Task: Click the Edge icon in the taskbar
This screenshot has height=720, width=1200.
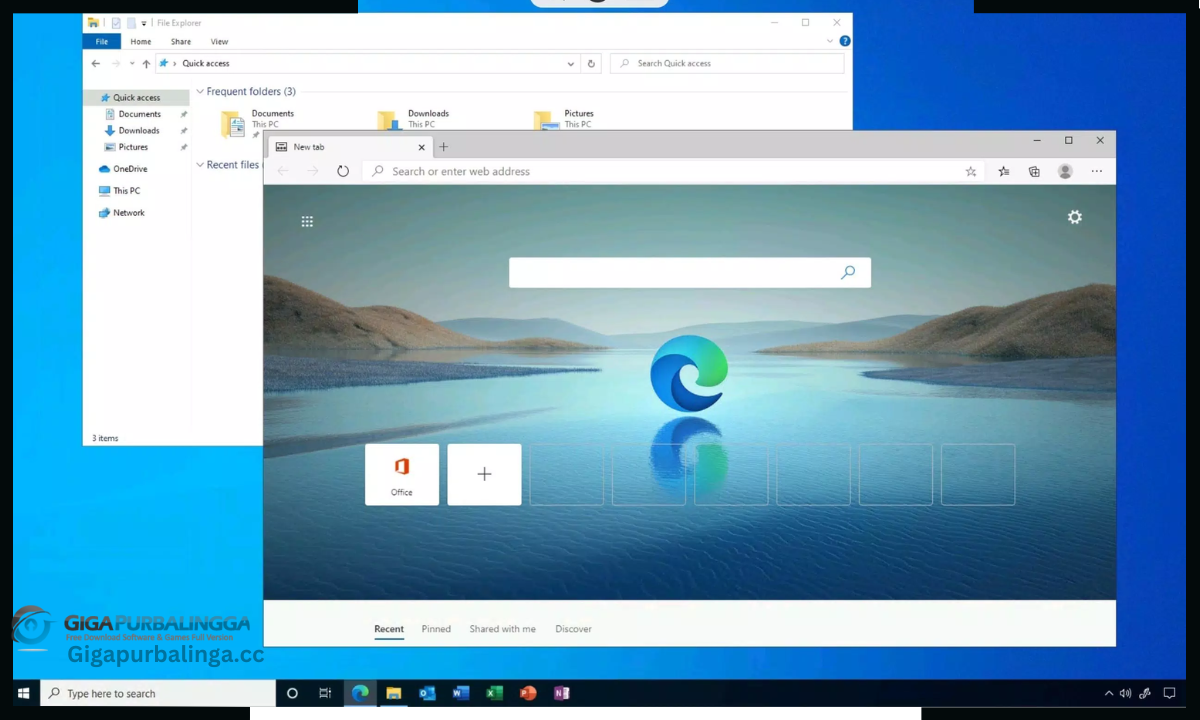Action: pos(360,693)
